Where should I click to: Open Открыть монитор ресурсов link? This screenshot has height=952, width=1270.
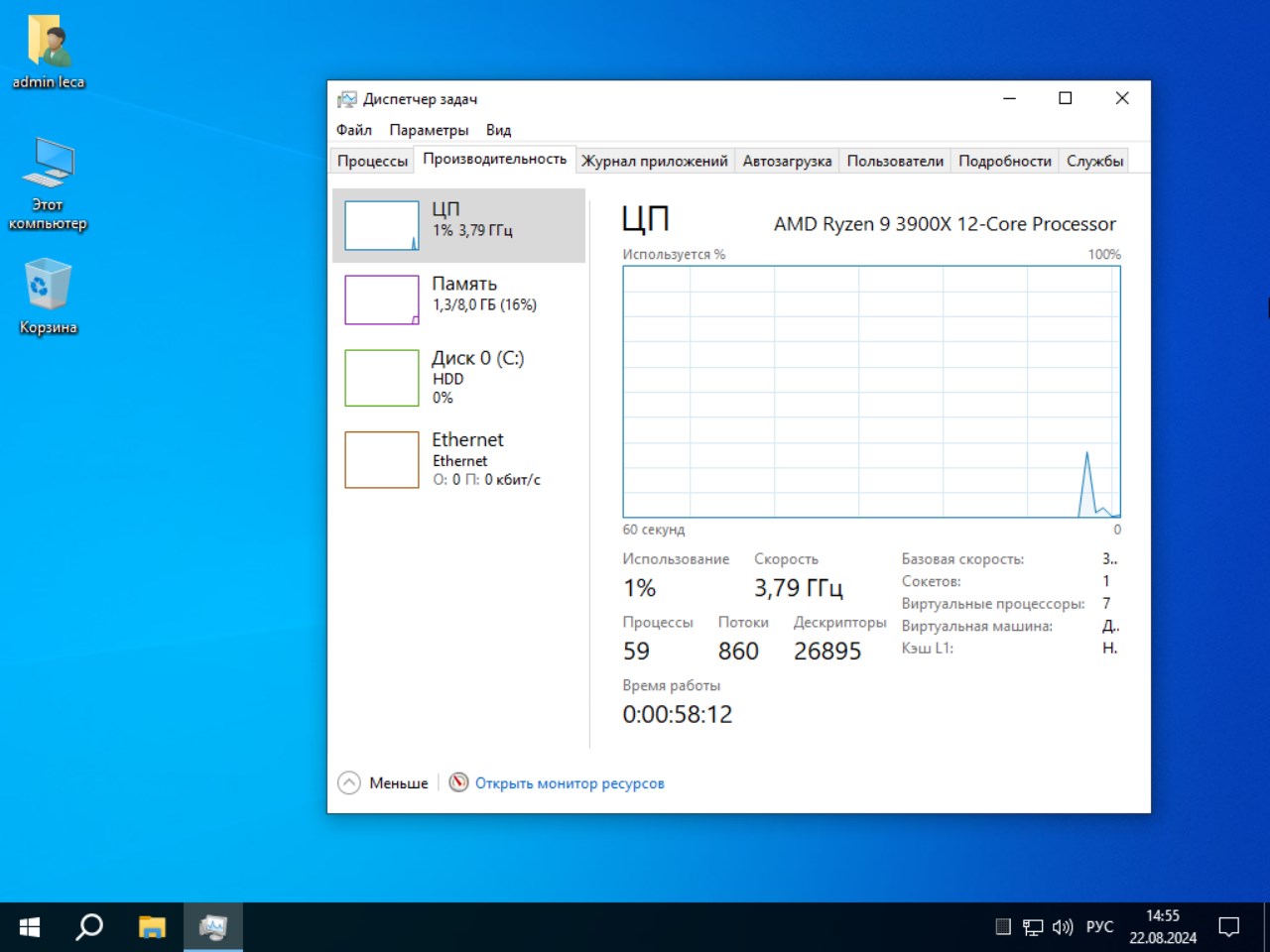(571, 782)
